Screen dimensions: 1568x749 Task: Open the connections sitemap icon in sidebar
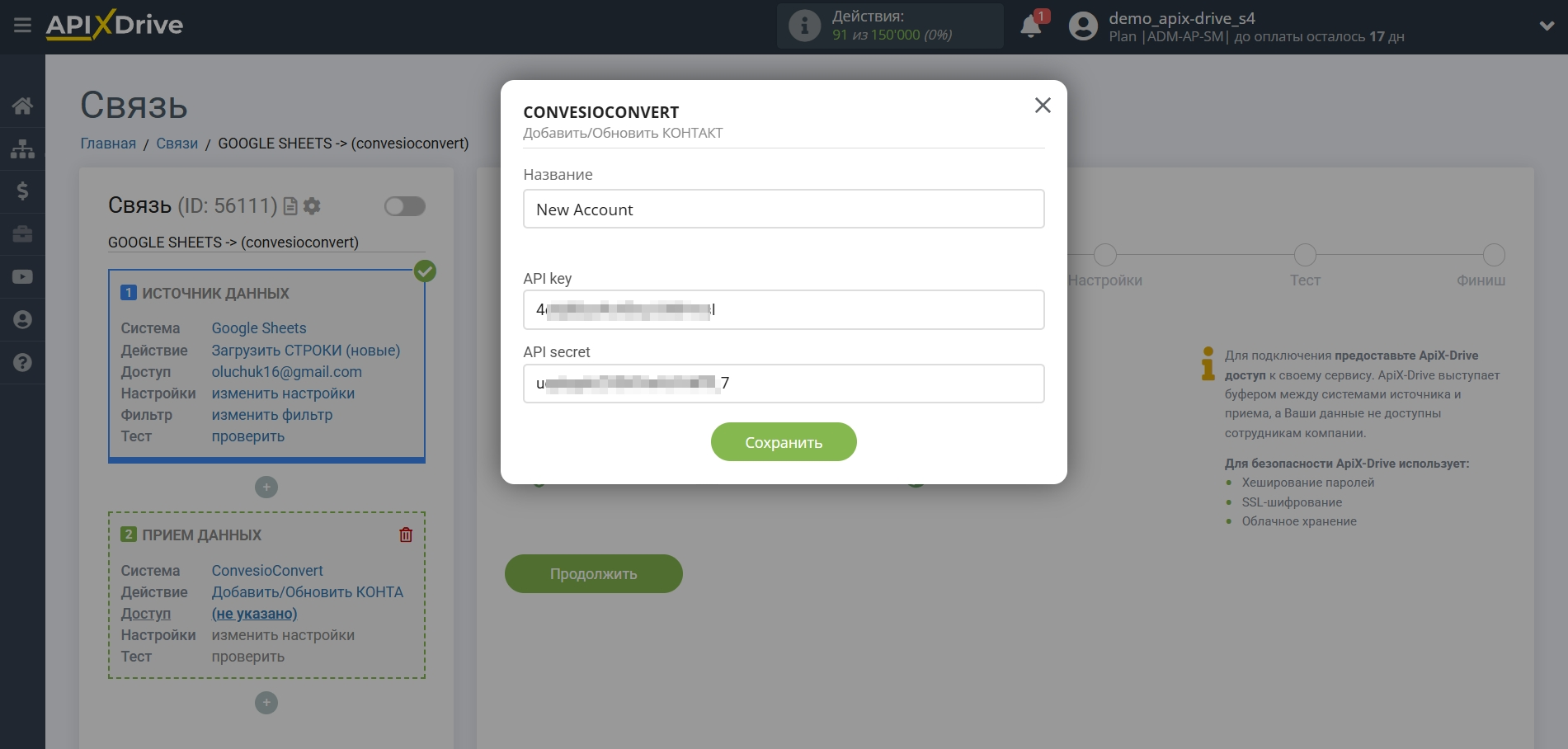click(x=22, y=148)
